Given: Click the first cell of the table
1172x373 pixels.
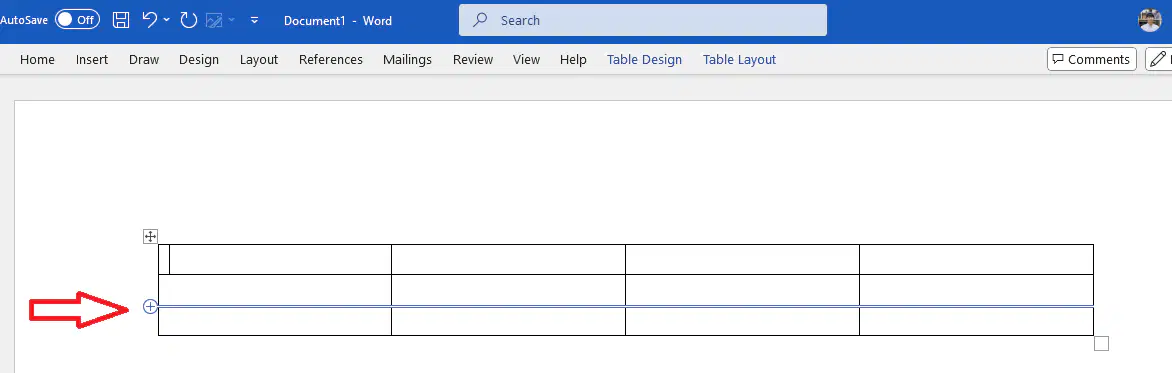Looking at the screenshot, I should [275, 259].
